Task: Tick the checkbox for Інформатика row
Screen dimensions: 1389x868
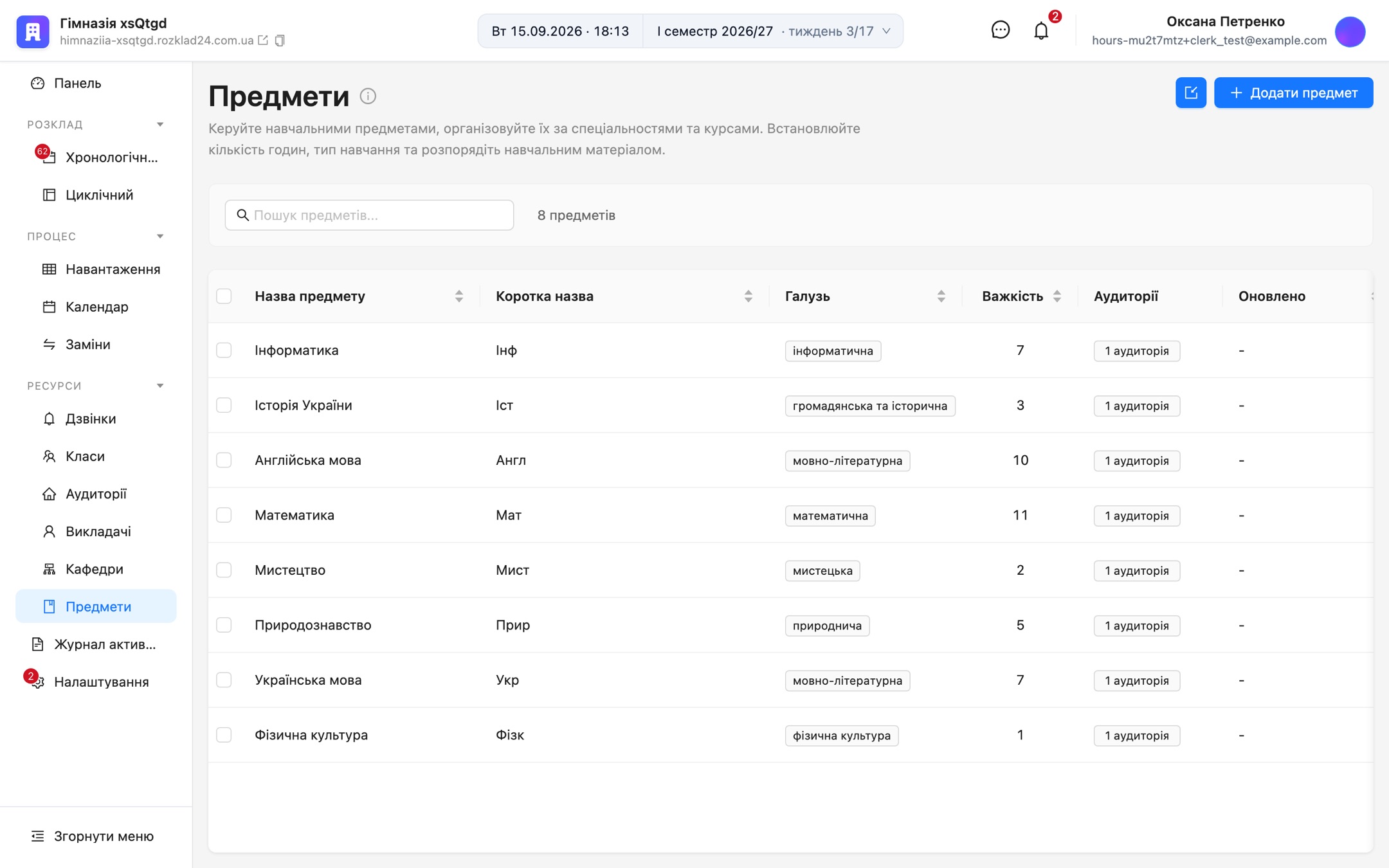Action: [x=224, y=350]
